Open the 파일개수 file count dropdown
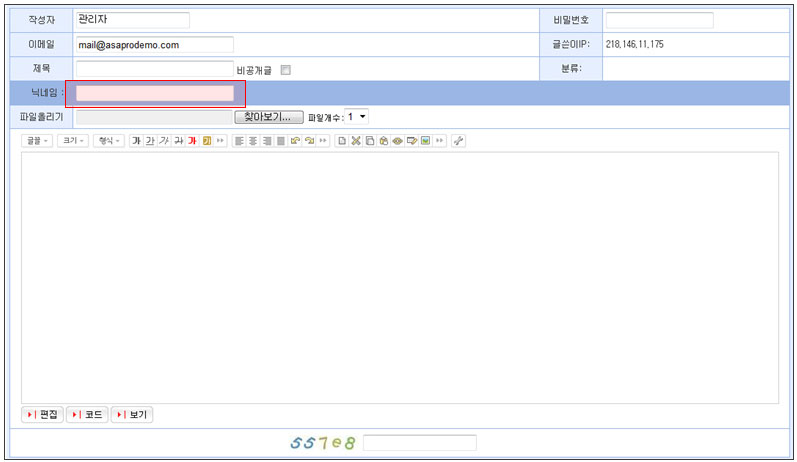Screen dimensions: 797x462 tap(356, 117)
